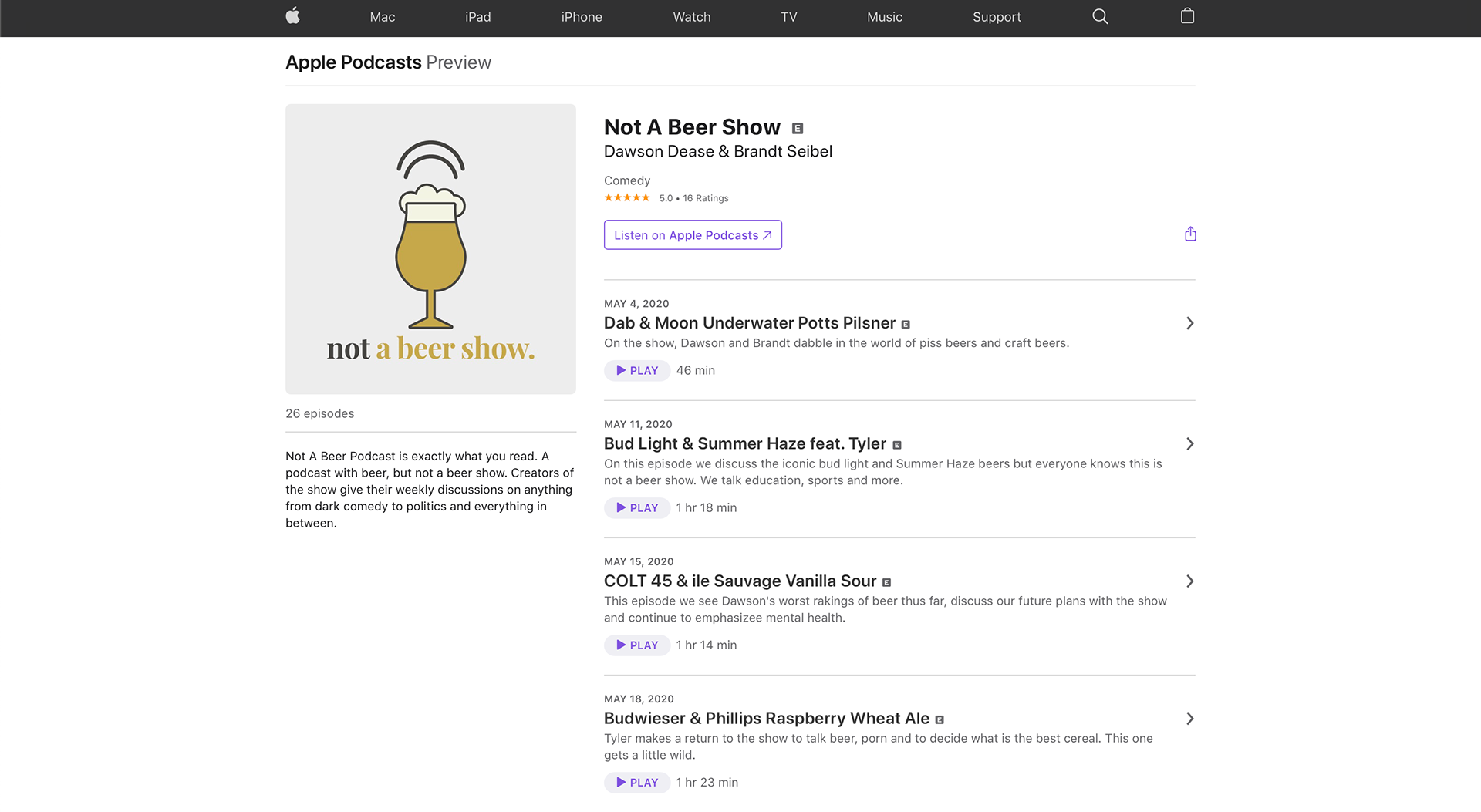Click the Comedy genre label
1481x812 pixels.
[627, 180]
